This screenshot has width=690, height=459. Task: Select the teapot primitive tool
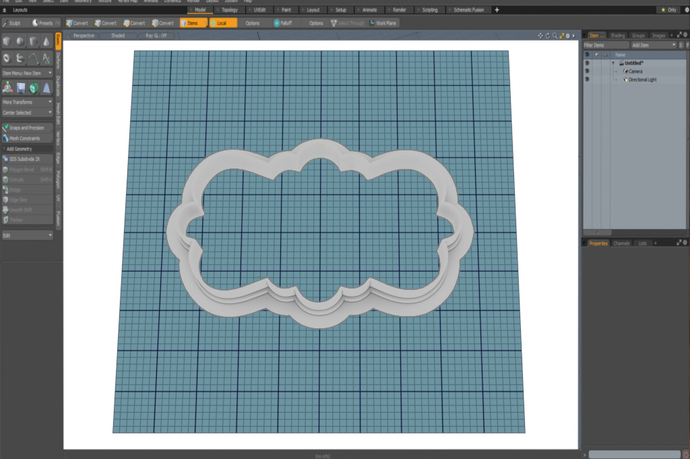pos(20,58)
